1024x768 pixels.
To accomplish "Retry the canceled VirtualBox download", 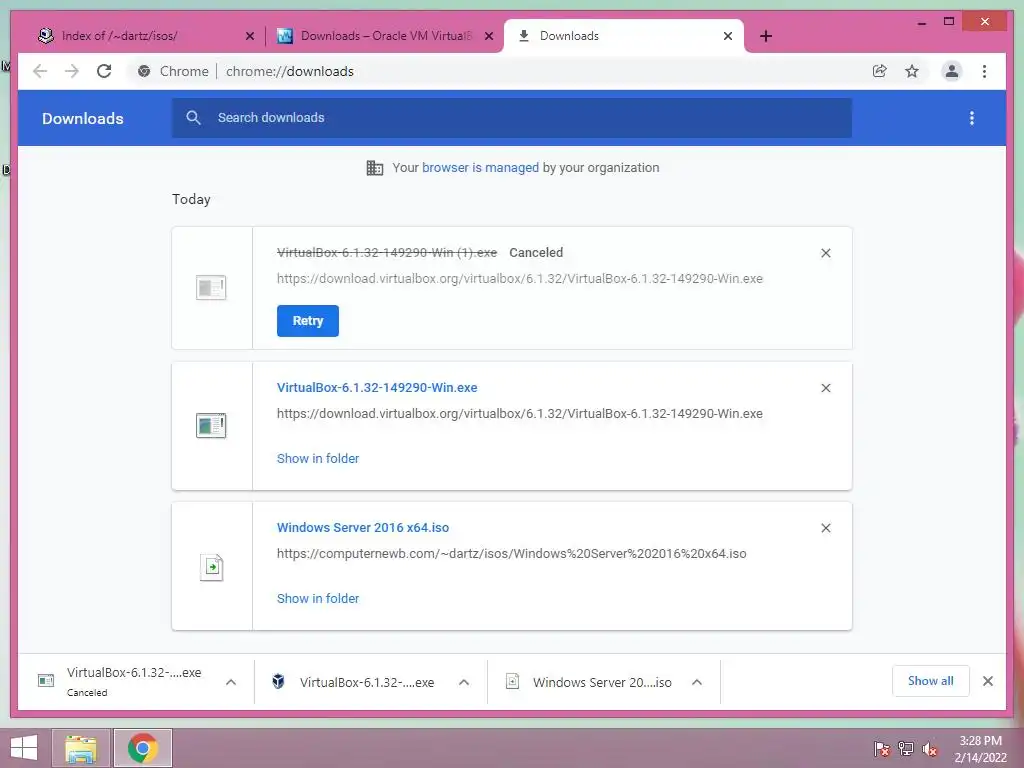I will [x=308, y=321].
